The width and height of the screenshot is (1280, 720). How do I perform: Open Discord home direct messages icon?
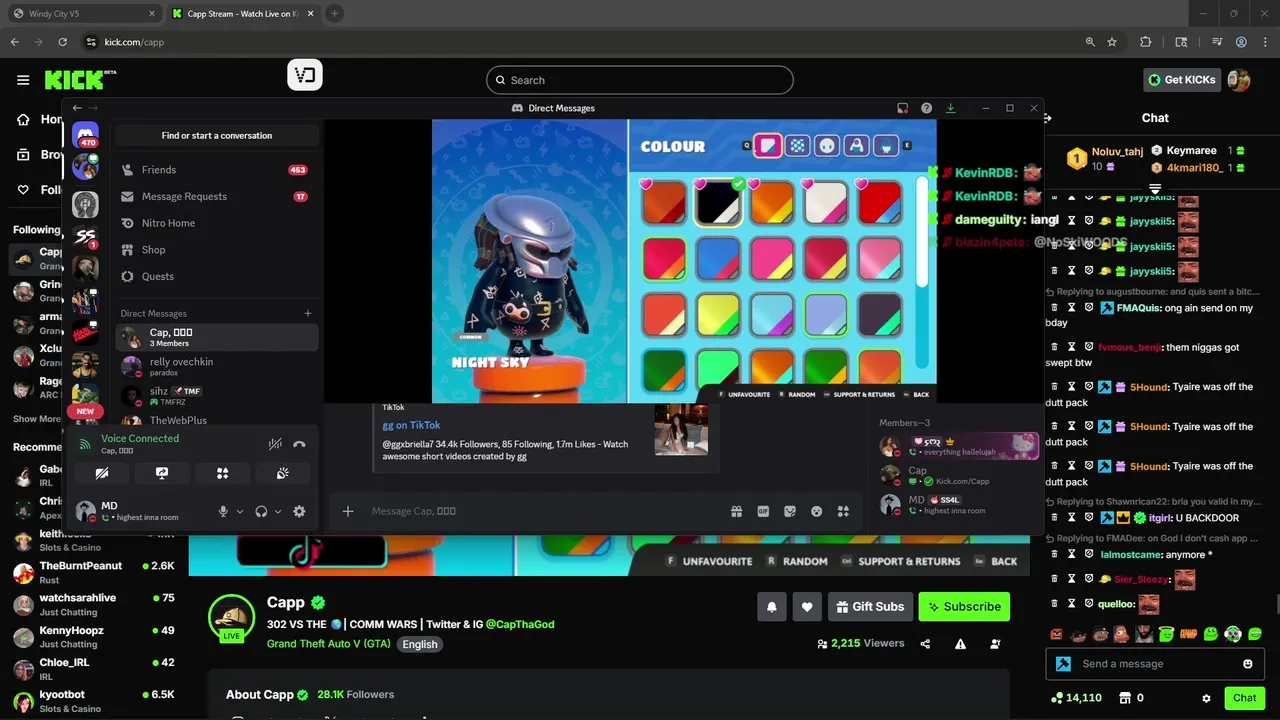coord(86,136)
